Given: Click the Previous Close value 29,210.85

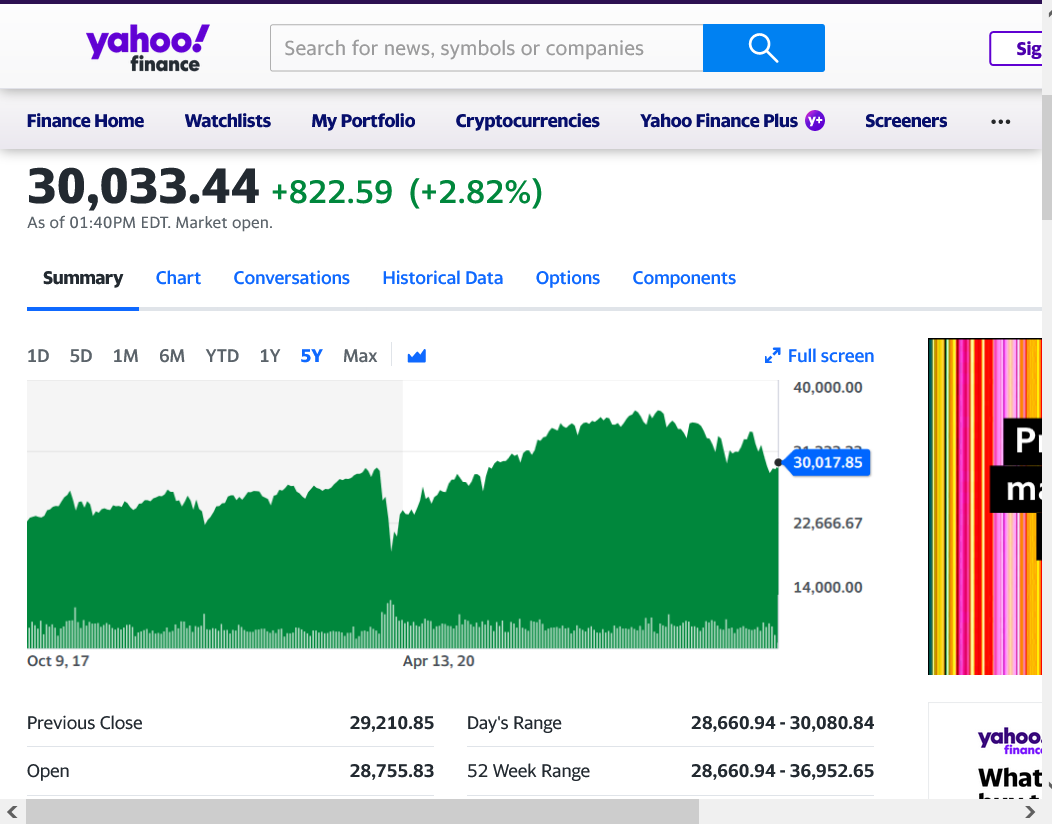Looking at the screenshot, I should pyautogui.click(x=392, y=723).
